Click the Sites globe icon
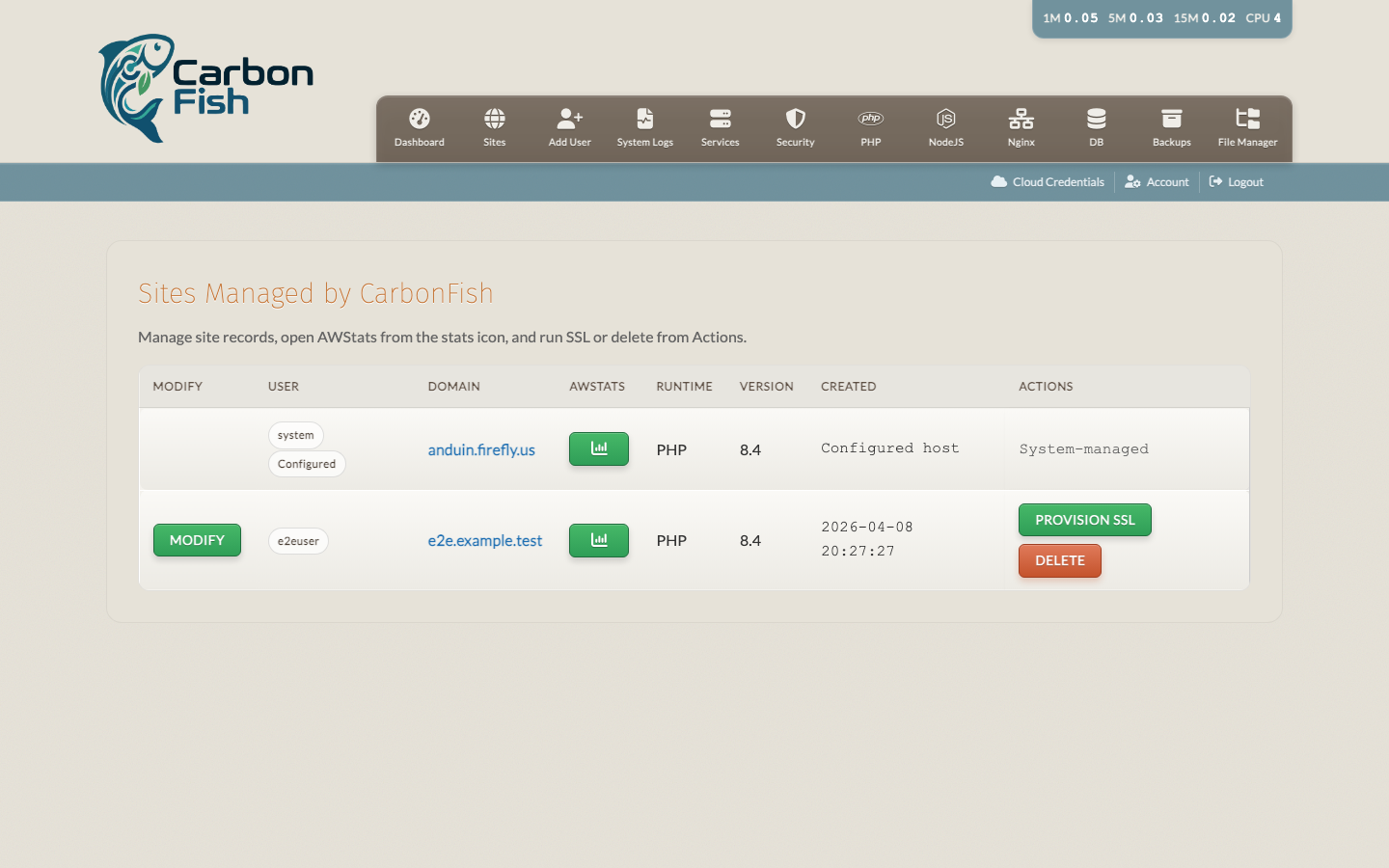This screenshot has width=1389, height=868. tap(494, 119)
